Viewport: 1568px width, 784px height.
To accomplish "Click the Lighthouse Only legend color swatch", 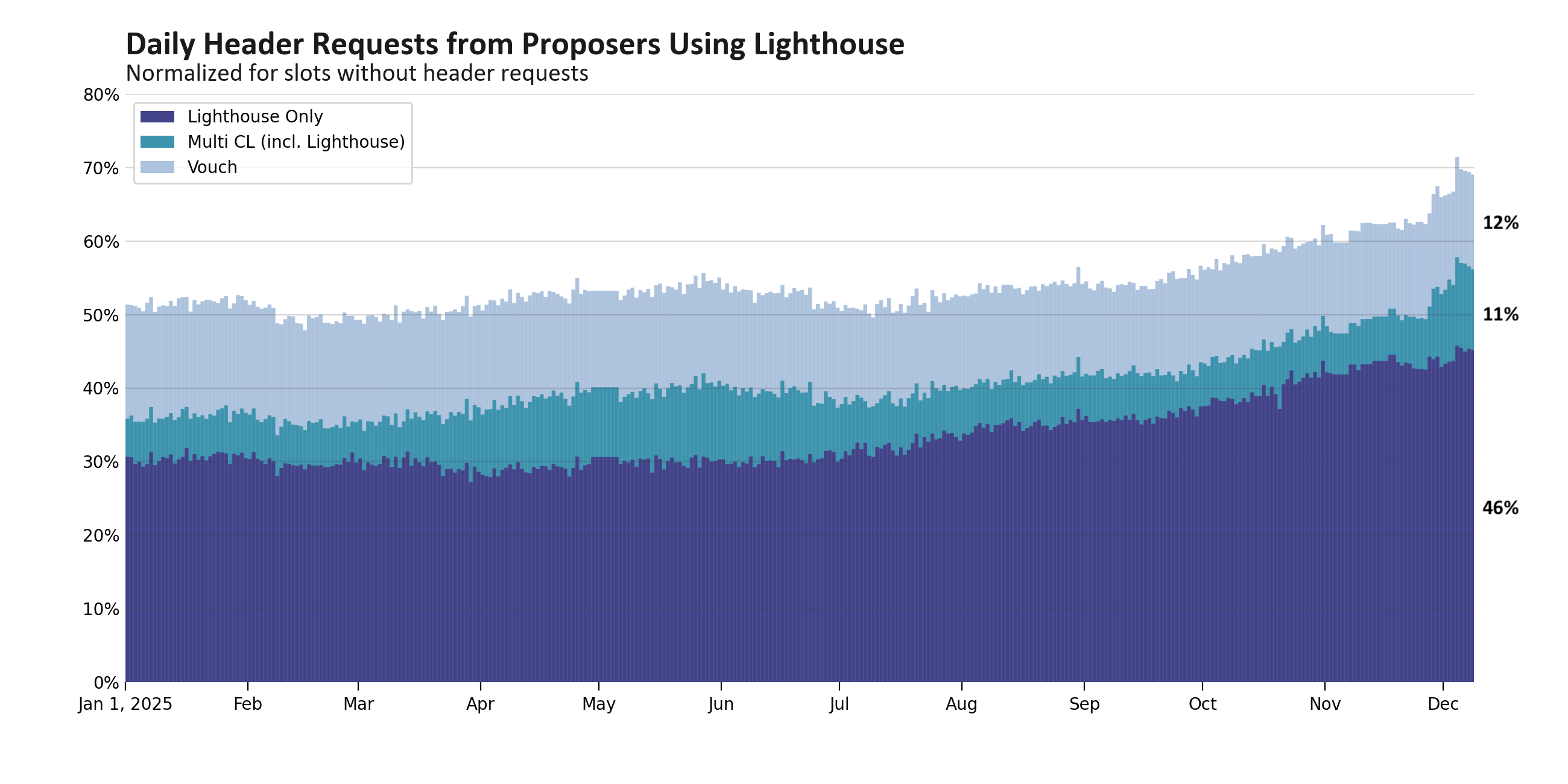I will (x=157, y=116).
